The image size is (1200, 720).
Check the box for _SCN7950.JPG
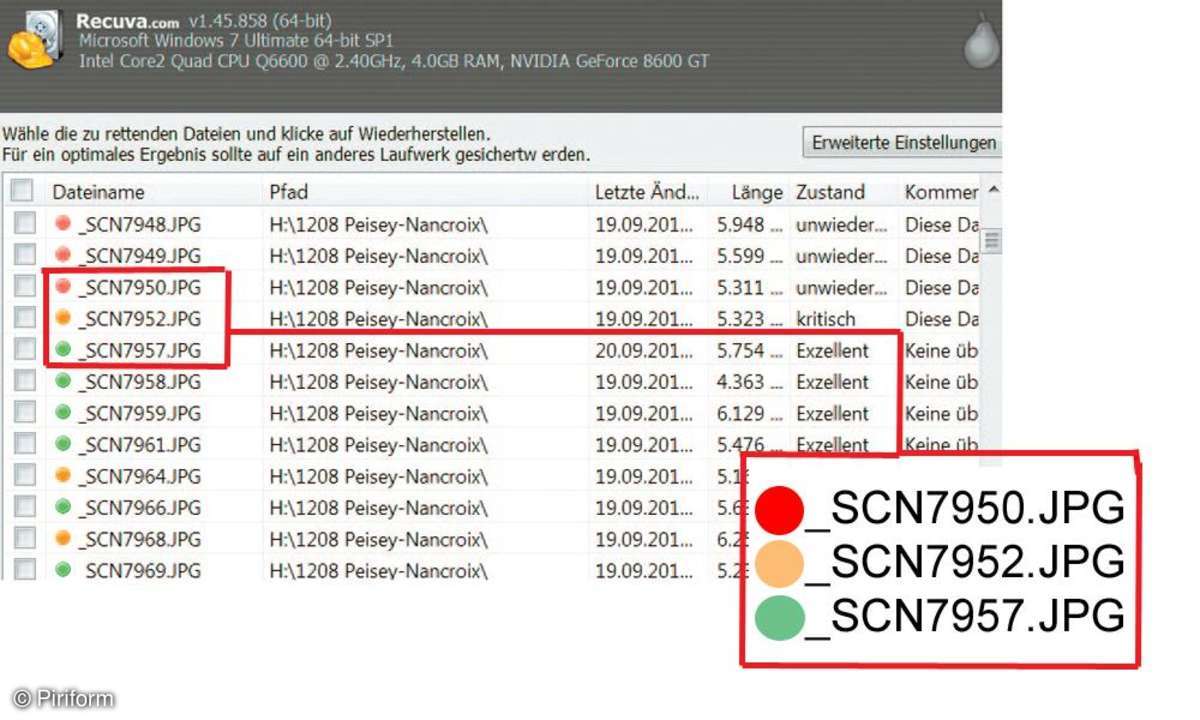coord(25,287)
